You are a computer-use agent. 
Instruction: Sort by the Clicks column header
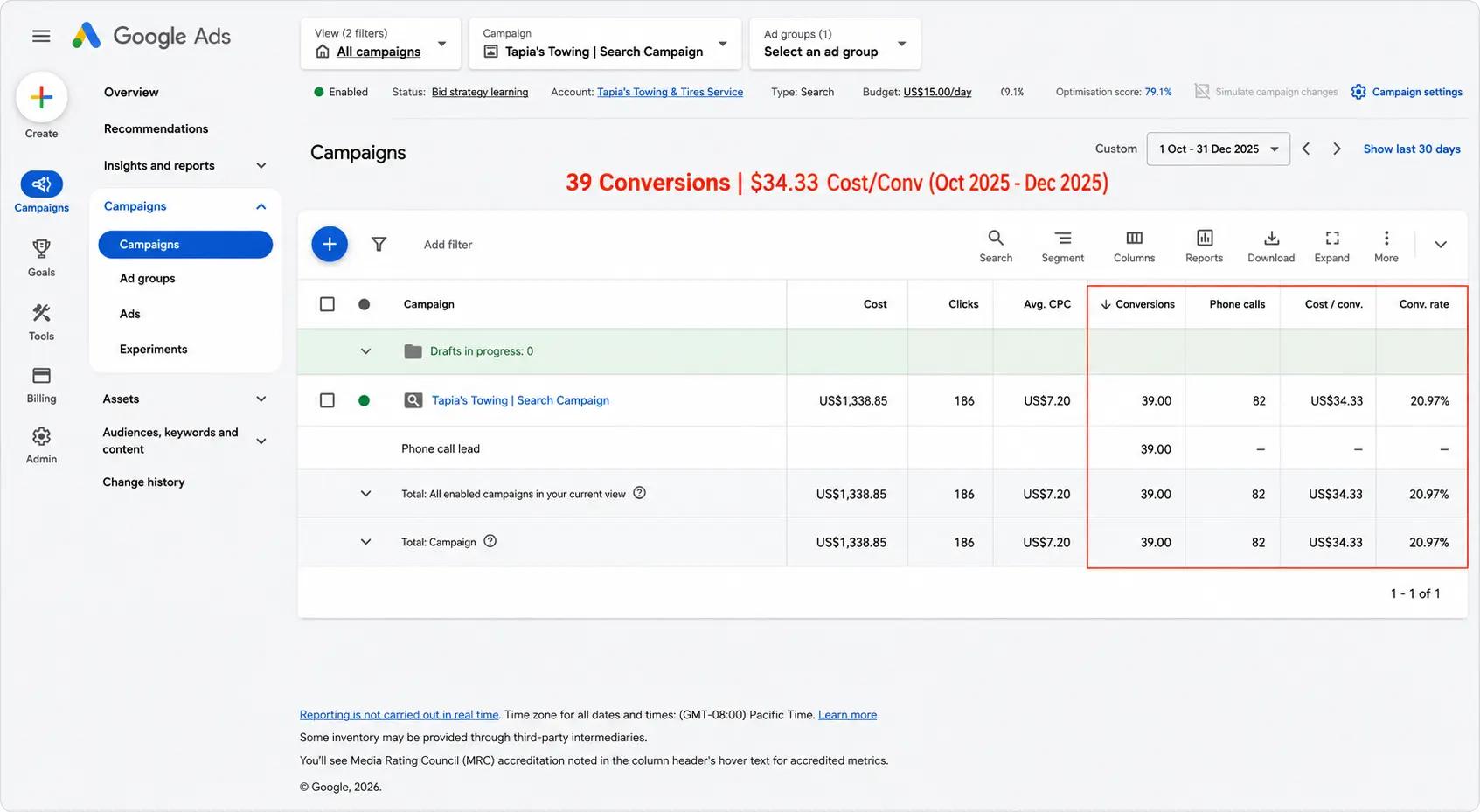pos(963,304)
